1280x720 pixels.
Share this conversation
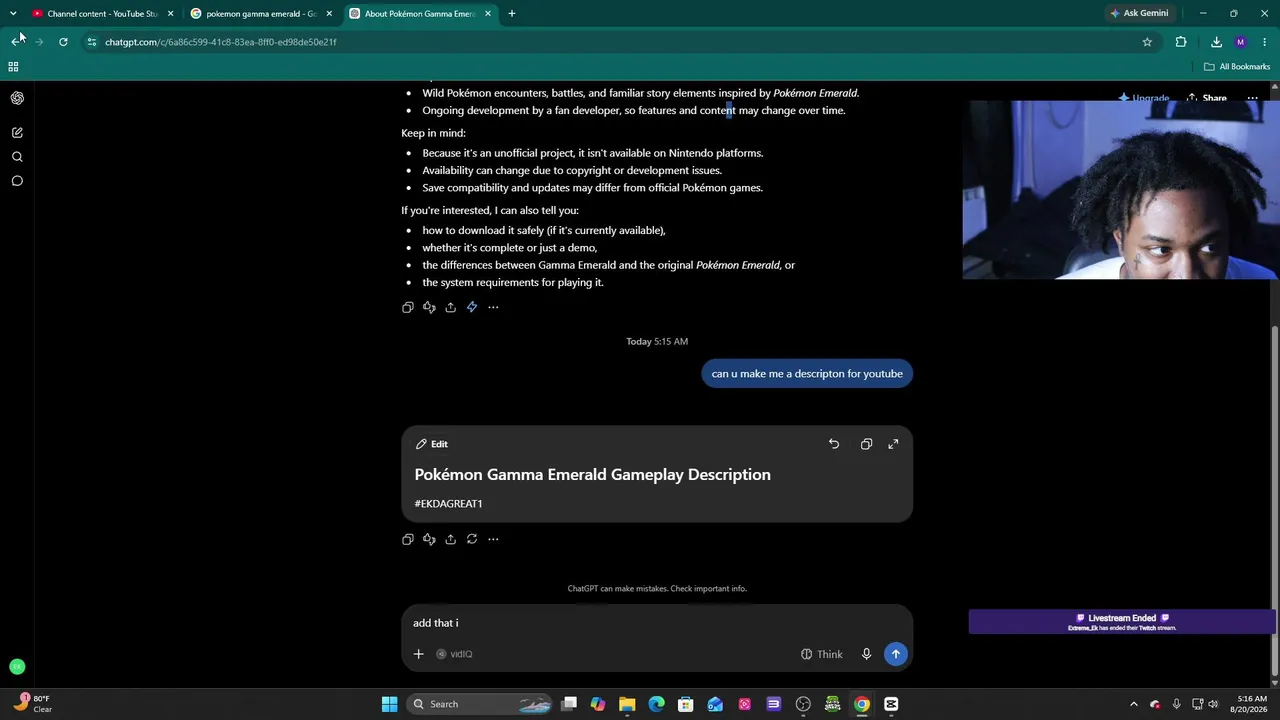tap(1206, 98)
